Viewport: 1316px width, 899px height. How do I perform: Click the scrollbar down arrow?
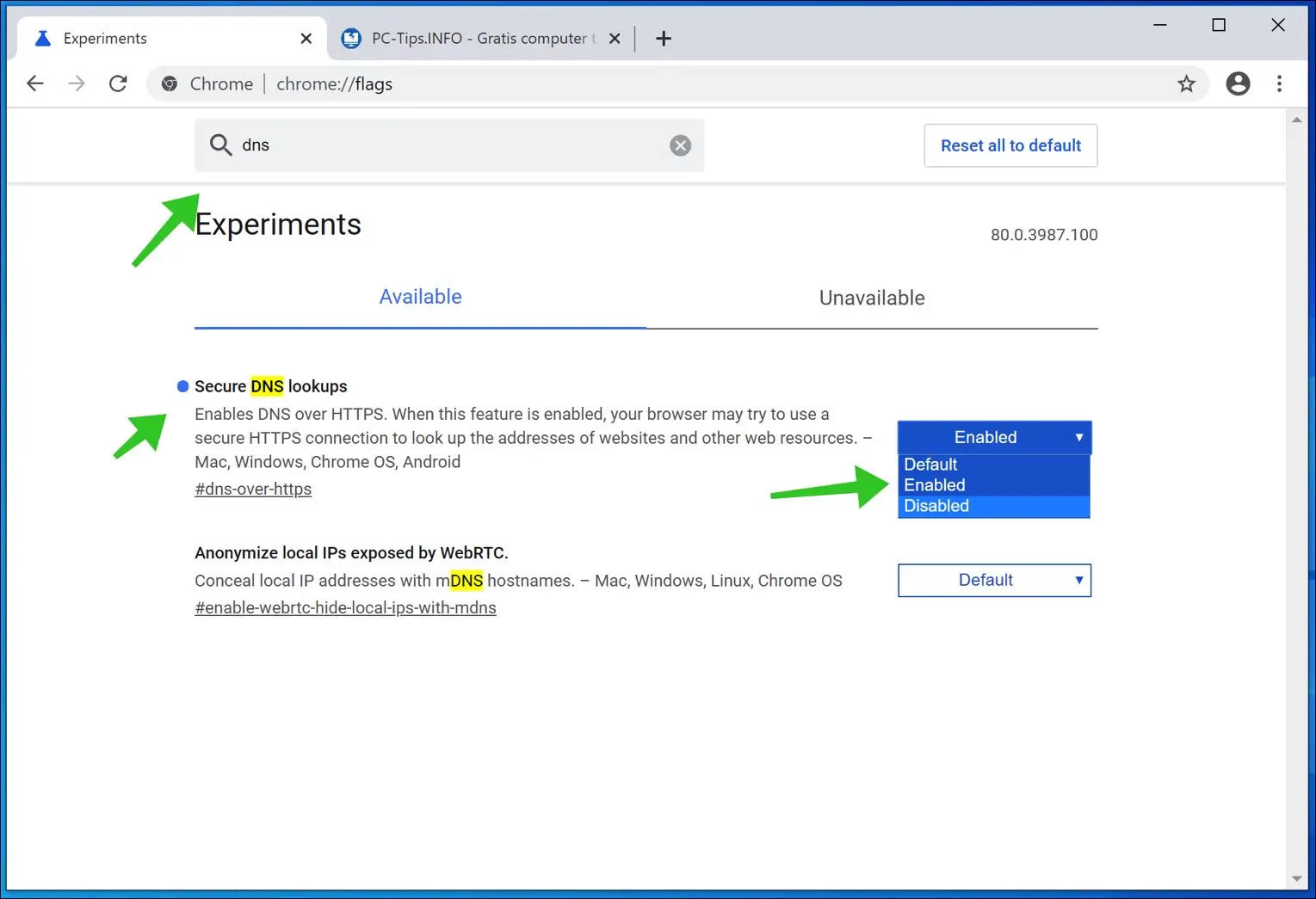click(x=1296, y=878)
